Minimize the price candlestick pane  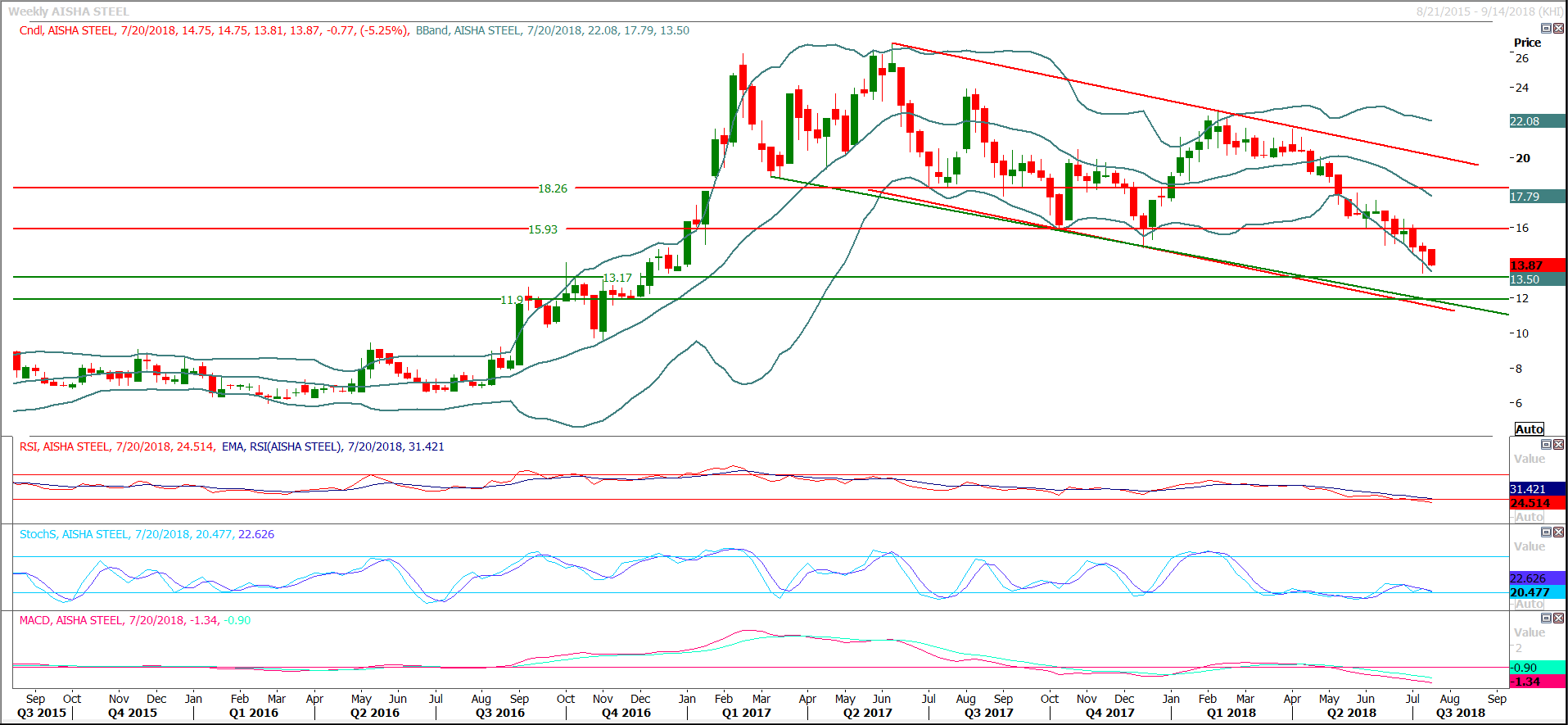pos(1546,29)
